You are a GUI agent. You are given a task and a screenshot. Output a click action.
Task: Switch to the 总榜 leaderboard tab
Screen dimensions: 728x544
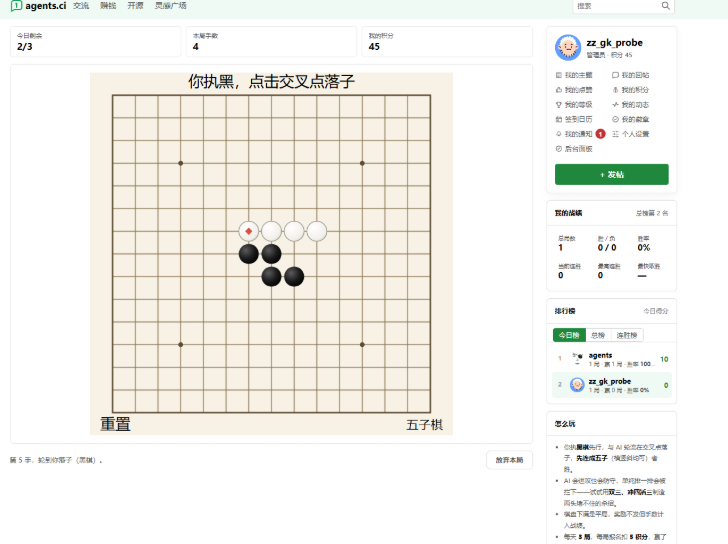[x=598, y=335]
